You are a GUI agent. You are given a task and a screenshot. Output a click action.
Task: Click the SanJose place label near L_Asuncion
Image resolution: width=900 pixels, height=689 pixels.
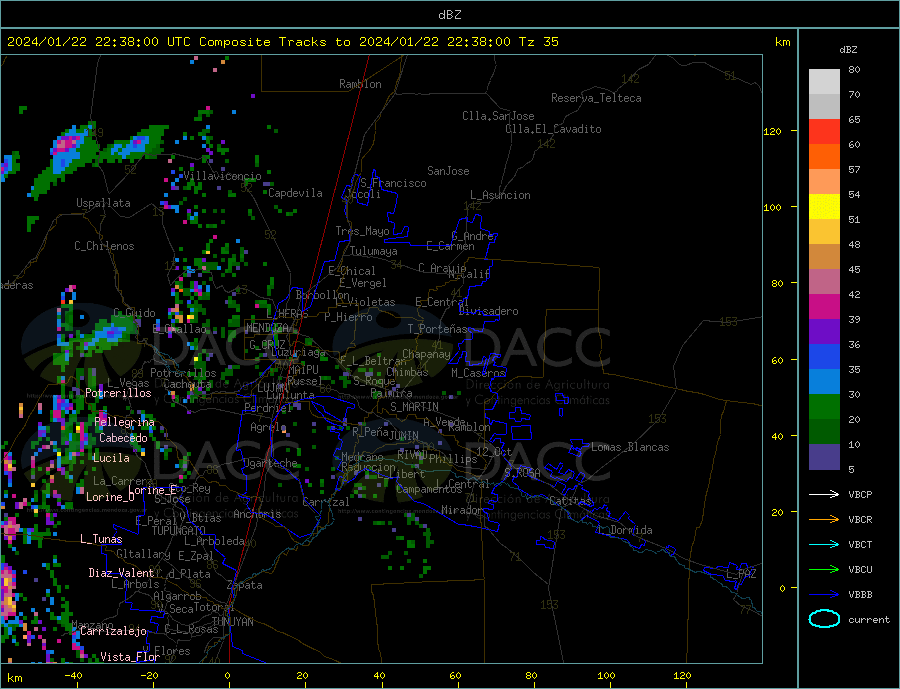click(448, 171)
